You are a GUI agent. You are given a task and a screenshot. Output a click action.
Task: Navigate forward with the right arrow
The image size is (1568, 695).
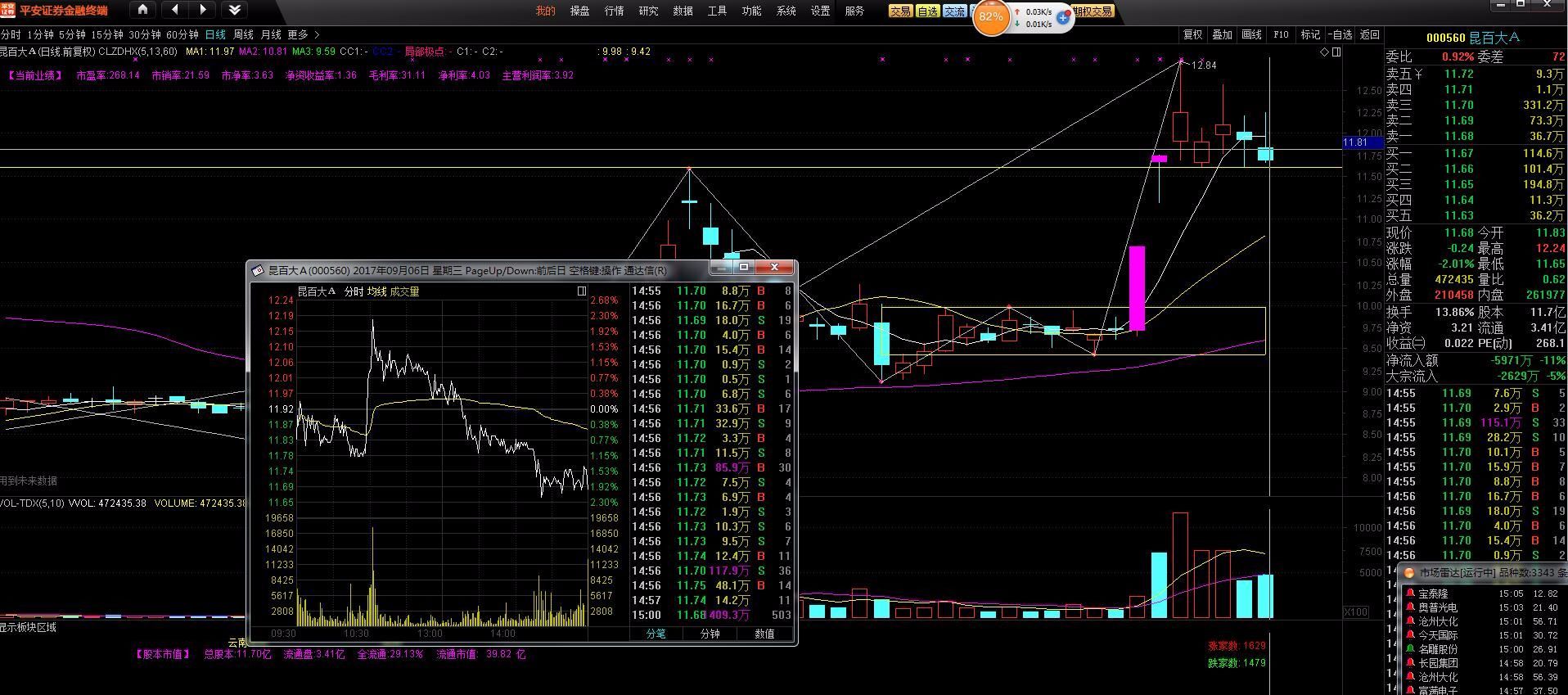[203, 11]
